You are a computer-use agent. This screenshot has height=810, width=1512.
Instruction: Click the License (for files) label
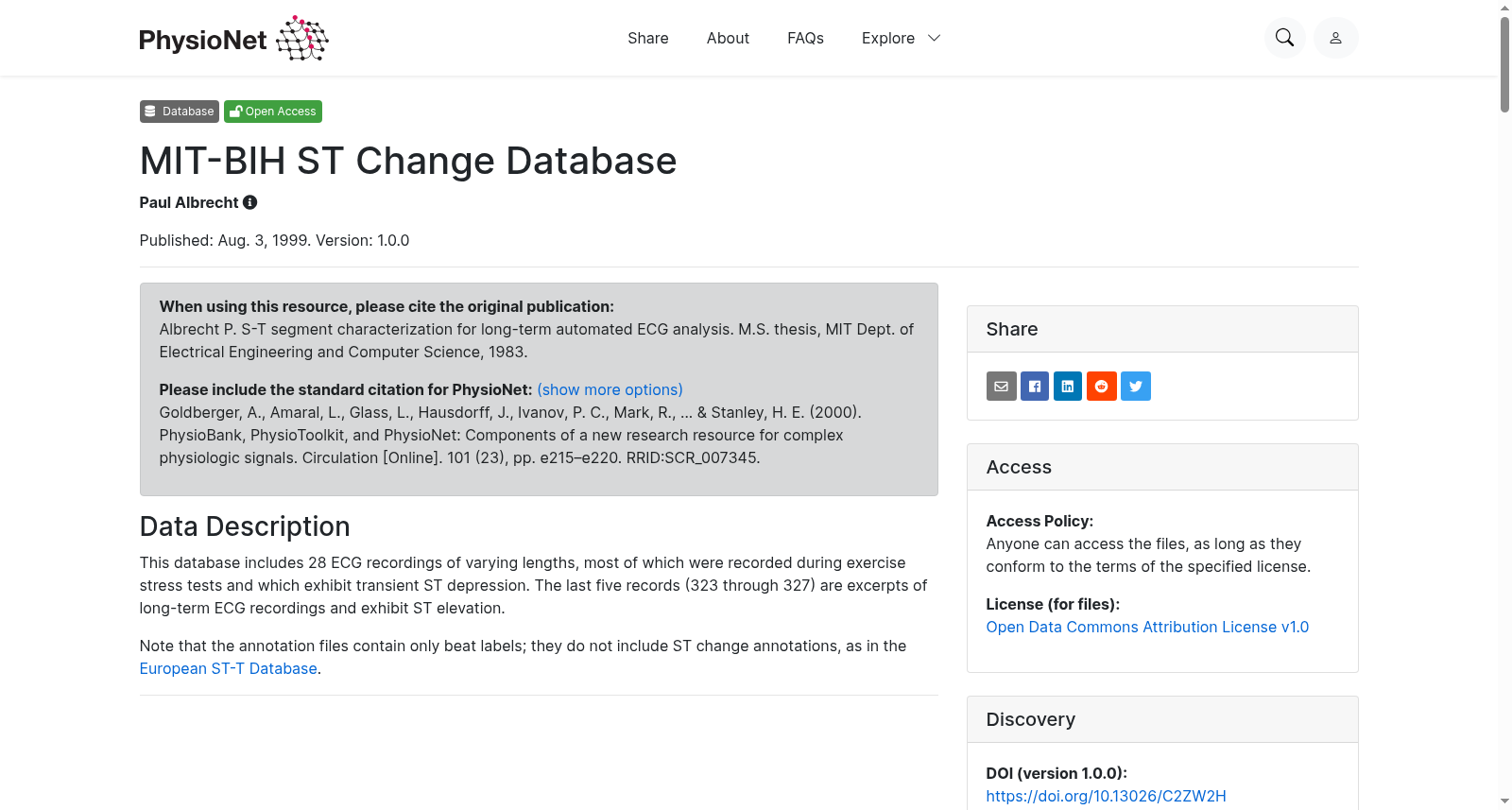click(1053, 604)
